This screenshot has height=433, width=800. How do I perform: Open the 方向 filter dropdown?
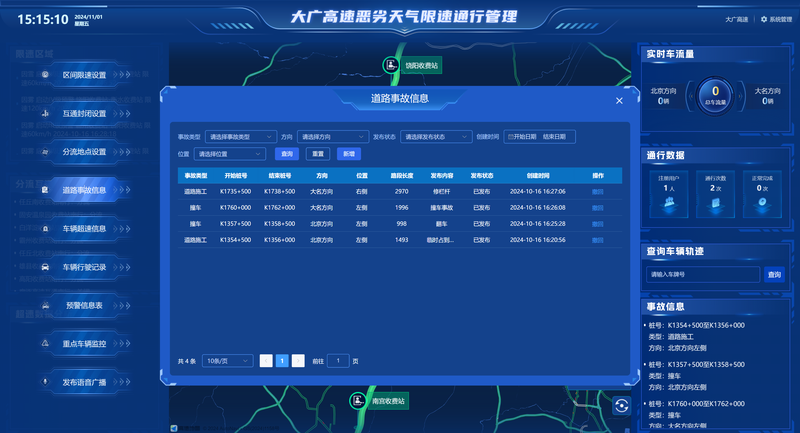point(333,137)
